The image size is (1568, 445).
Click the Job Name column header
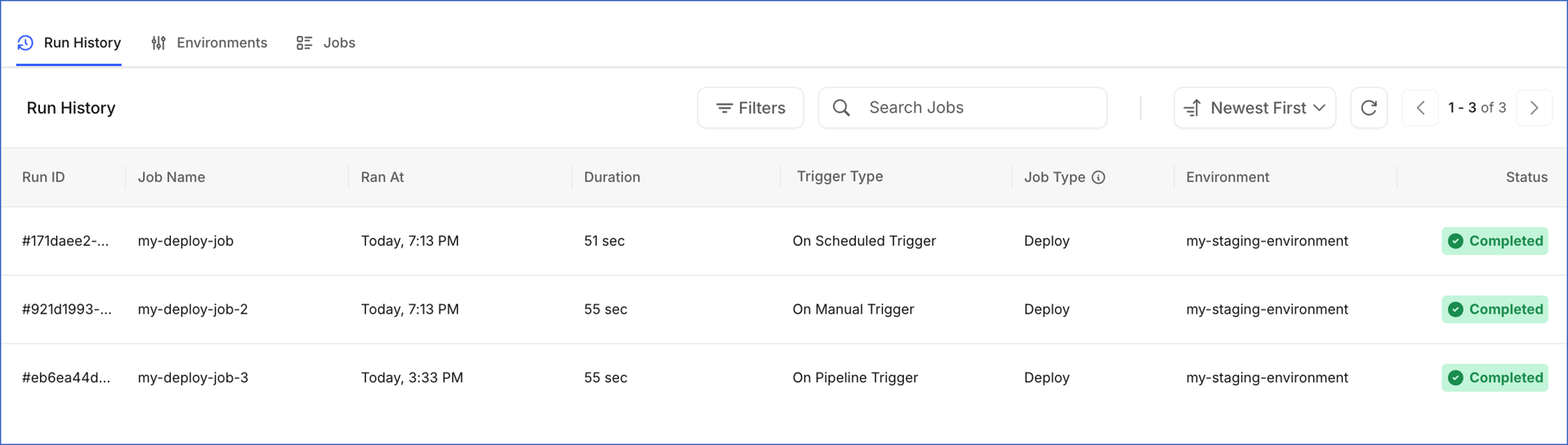tap(171, 177)
